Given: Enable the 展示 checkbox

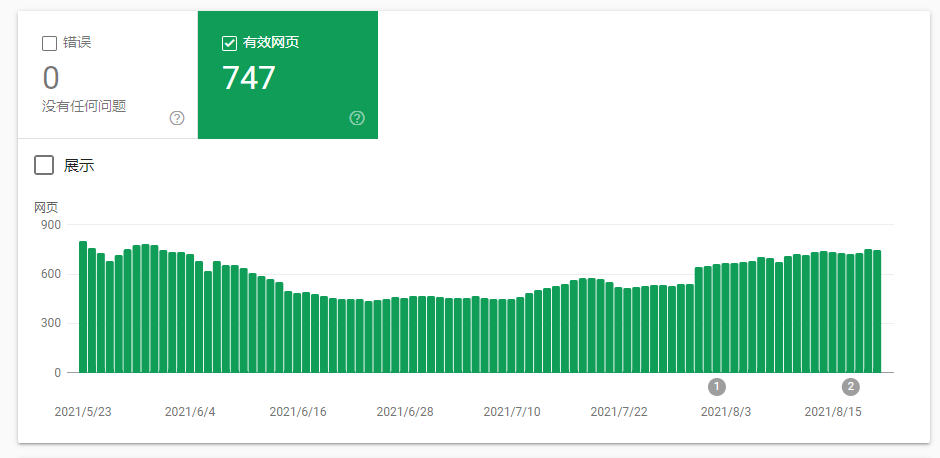Looking at the screenshot, I should [44, 165].
